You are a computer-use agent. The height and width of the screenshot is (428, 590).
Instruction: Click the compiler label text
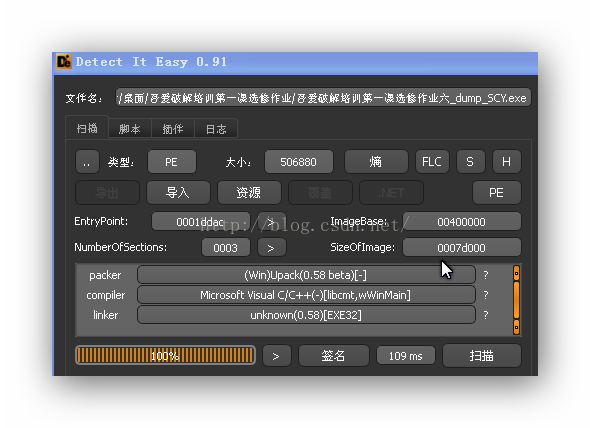pyautogui.click(x=106, y=295)
